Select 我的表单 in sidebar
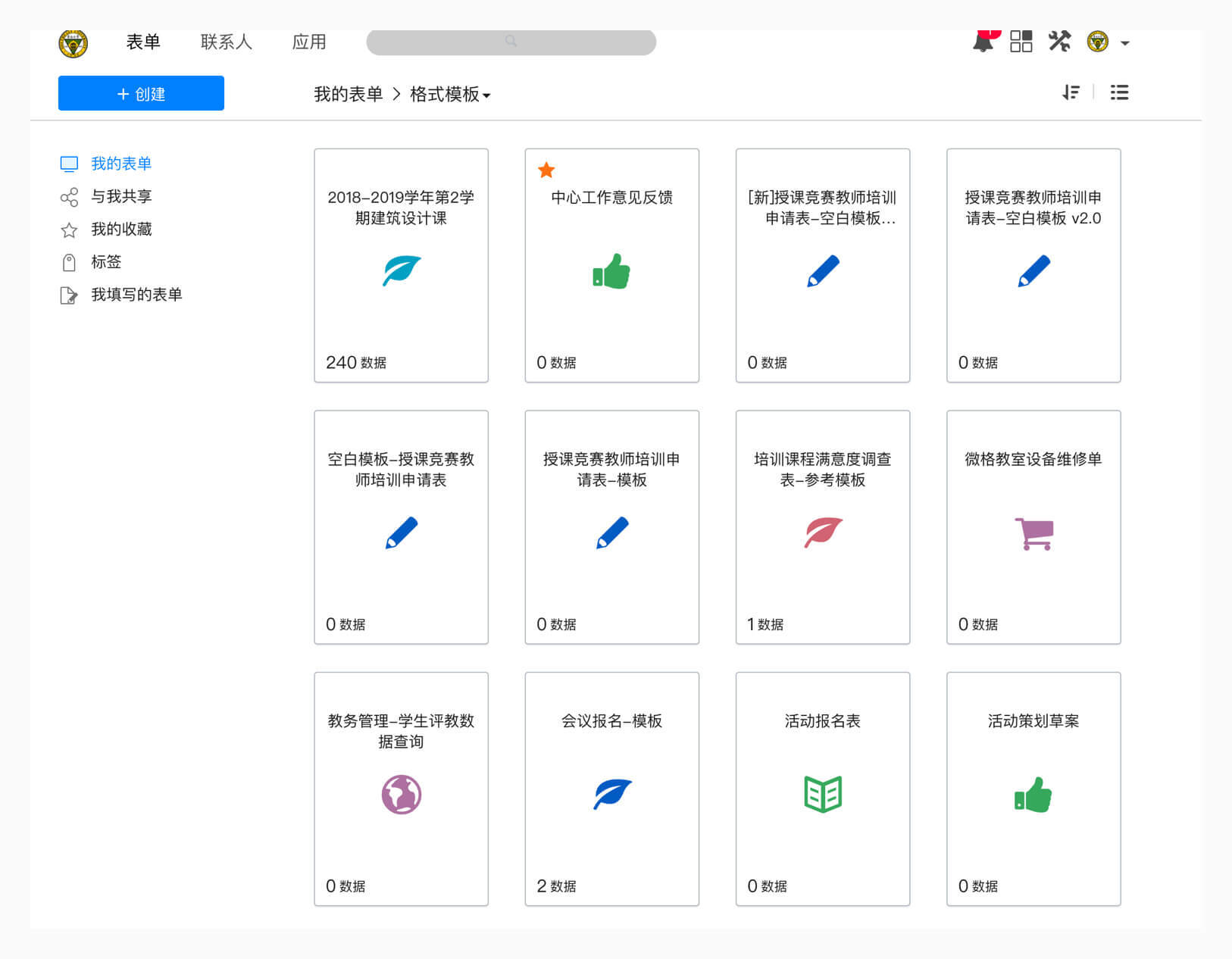Viewport: 1232px width, 959px height. [121, 164]
